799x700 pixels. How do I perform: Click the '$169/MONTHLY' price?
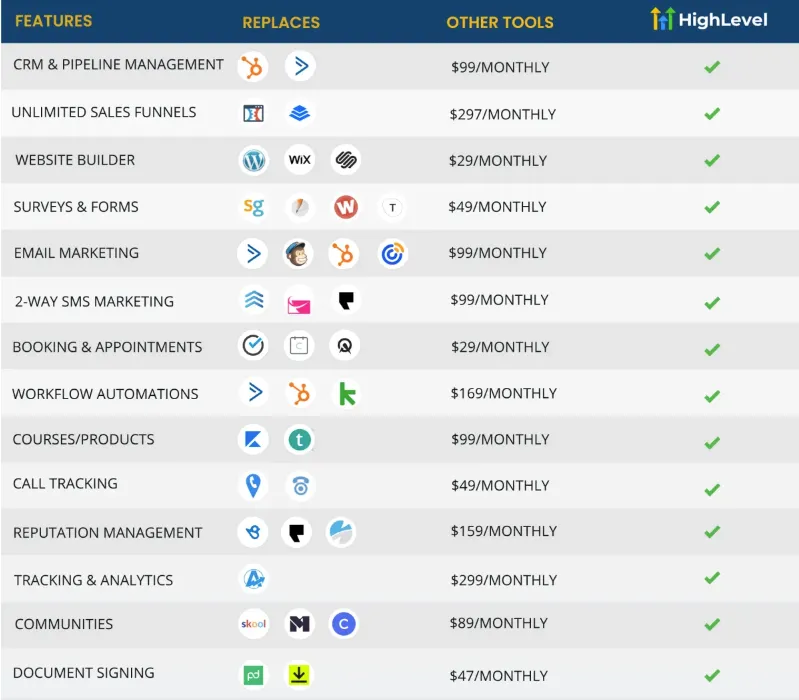[x=503, y=393]
